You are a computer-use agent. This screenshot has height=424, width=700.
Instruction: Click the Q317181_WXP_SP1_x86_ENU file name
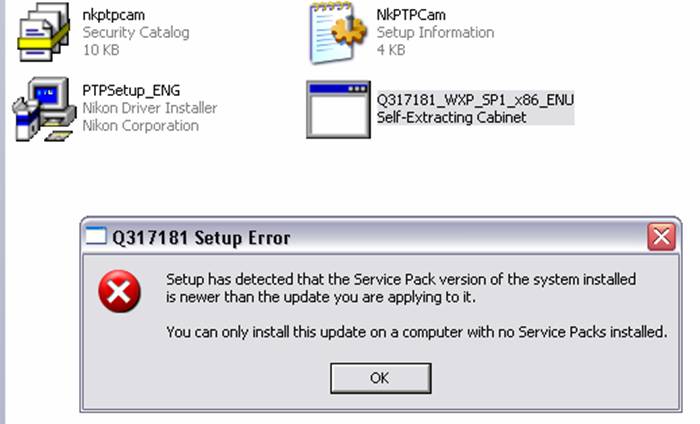pyautogui.click(x=475, y=100)
